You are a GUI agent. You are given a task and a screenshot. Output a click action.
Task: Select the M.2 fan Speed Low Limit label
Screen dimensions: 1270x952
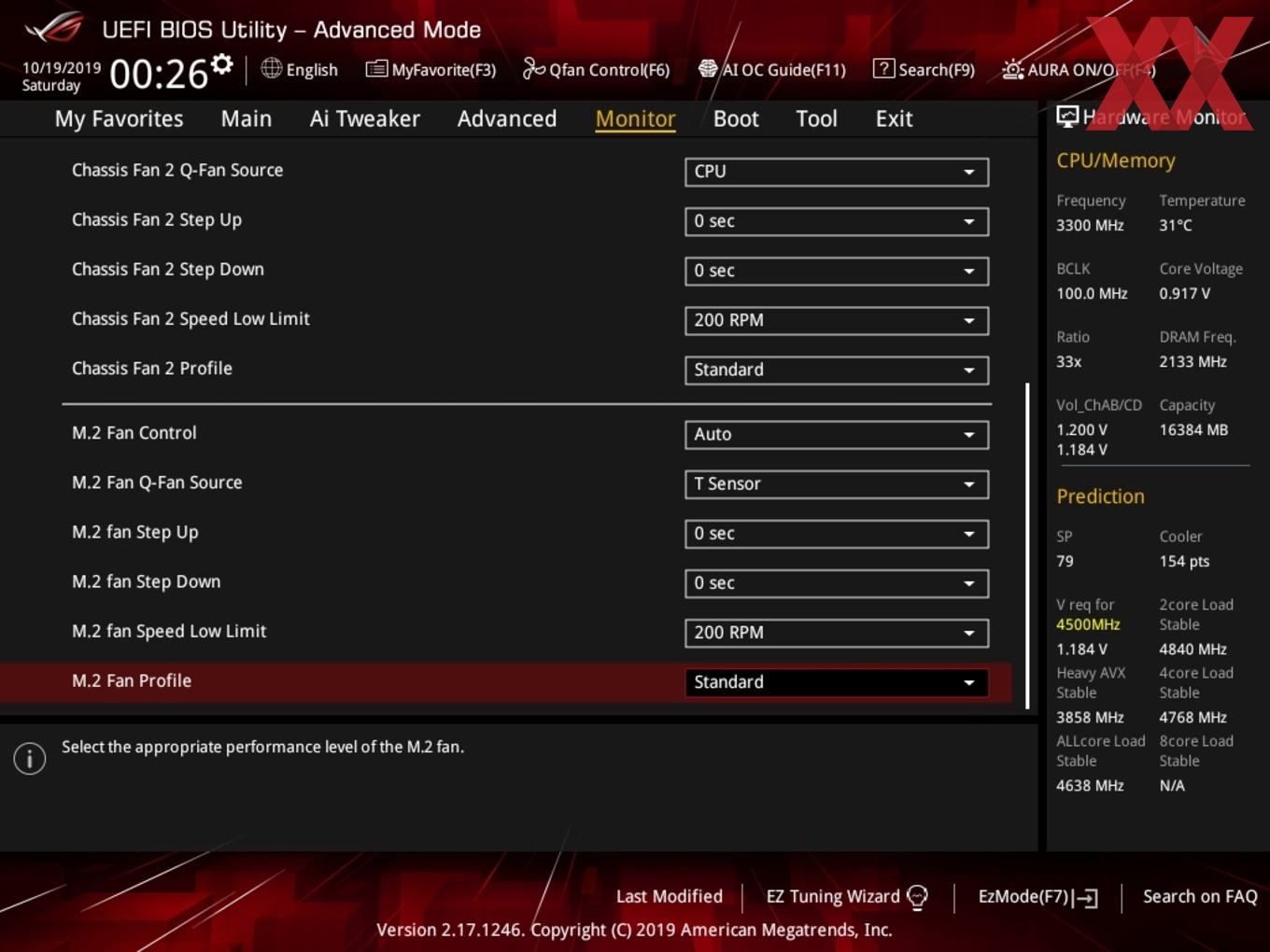[169, 631]
